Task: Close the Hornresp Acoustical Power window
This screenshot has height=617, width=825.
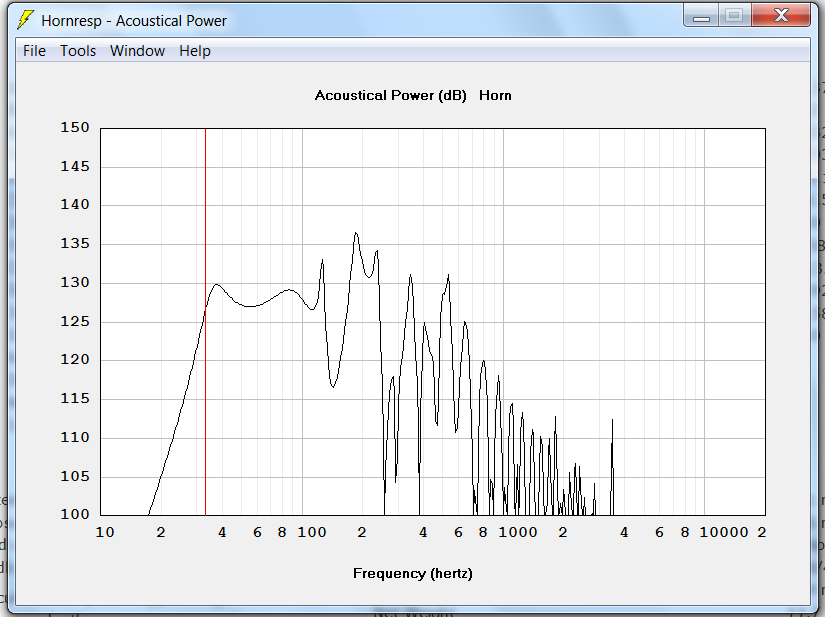Action: [781, 16]
